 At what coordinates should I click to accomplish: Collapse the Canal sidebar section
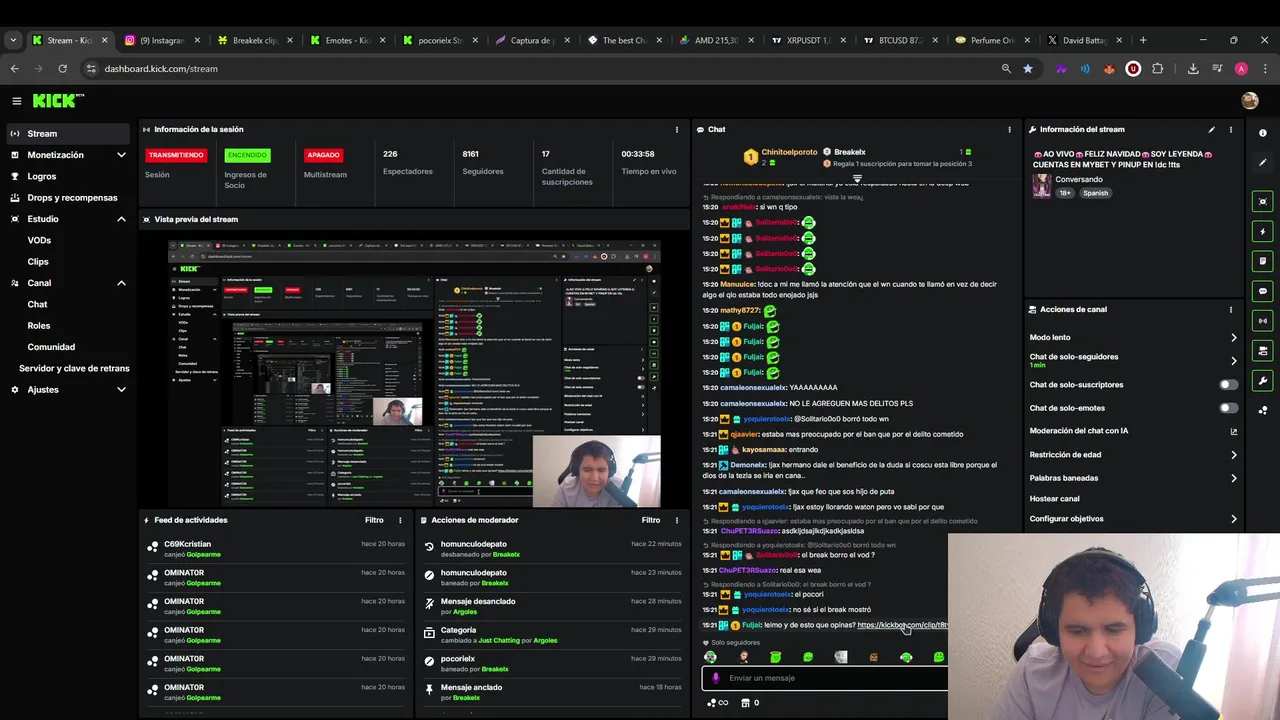(x=121, y=283)
